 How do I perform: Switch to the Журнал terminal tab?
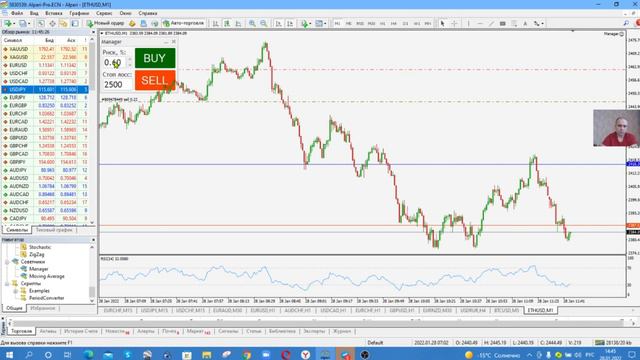click(342, 331)
